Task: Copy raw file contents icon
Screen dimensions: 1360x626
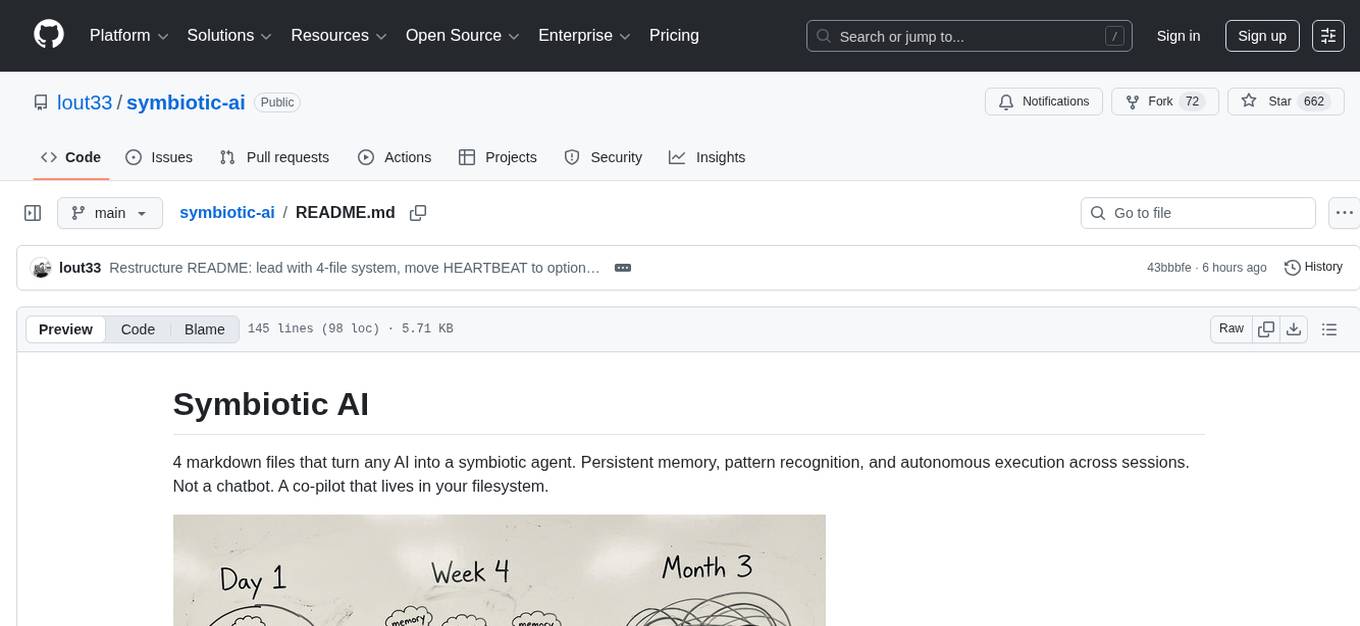Action: point(1266,329)
